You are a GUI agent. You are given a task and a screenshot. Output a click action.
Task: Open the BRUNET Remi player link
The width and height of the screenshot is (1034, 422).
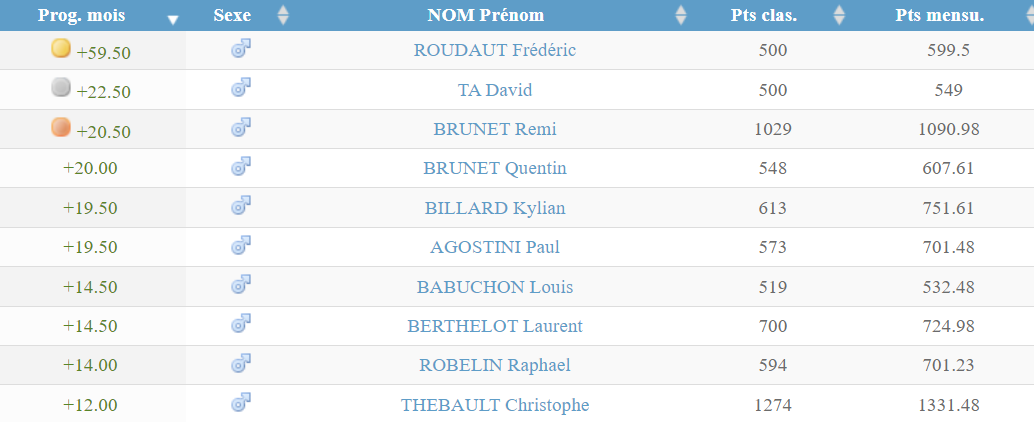coord(495,129)
